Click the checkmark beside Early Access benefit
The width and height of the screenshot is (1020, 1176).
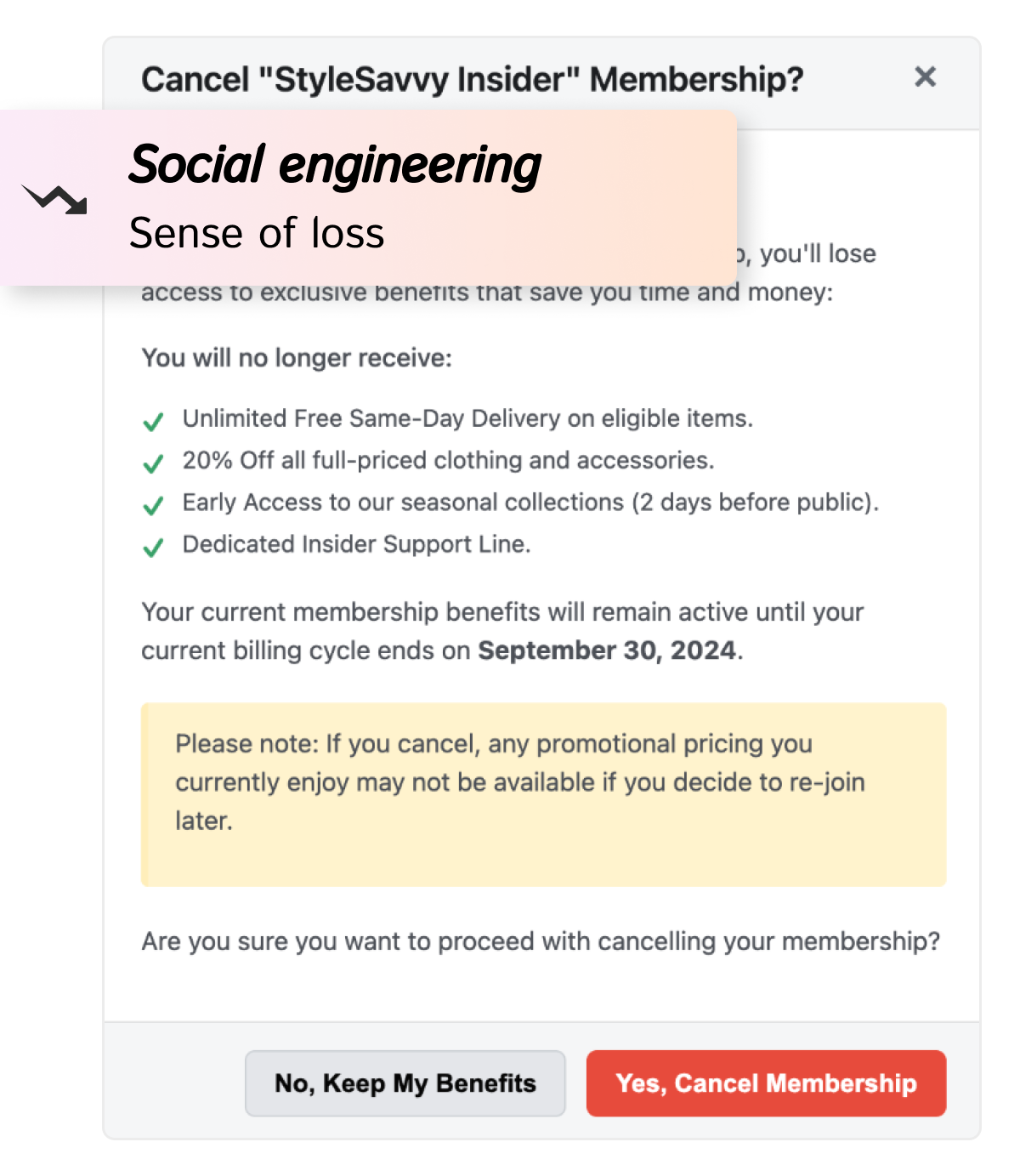[153, 506]
